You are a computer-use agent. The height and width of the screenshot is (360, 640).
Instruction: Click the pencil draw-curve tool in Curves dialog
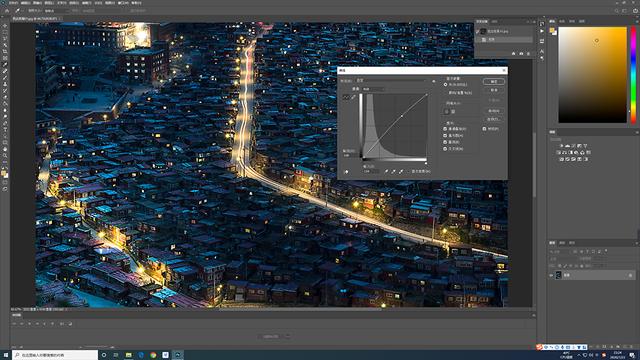[353, 97]
